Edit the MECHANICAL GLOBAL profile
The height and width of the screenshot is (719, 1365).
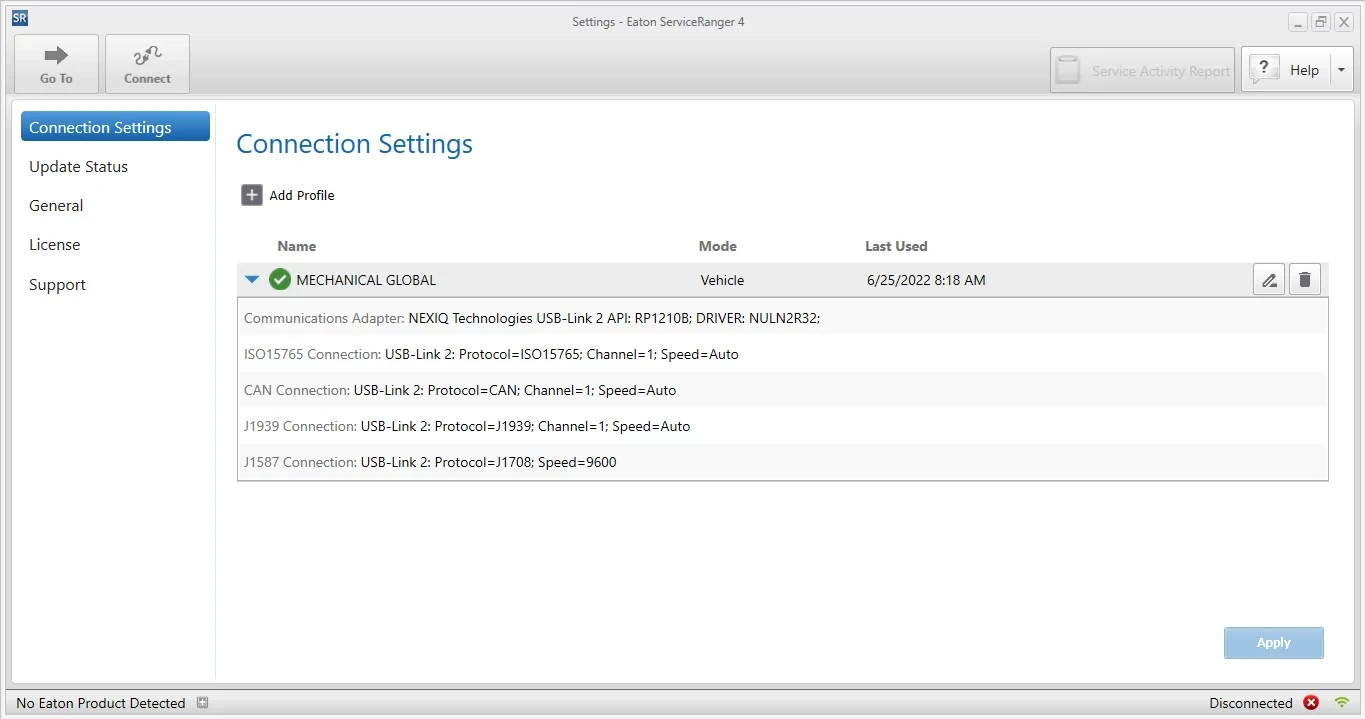tap(1269, 280)
